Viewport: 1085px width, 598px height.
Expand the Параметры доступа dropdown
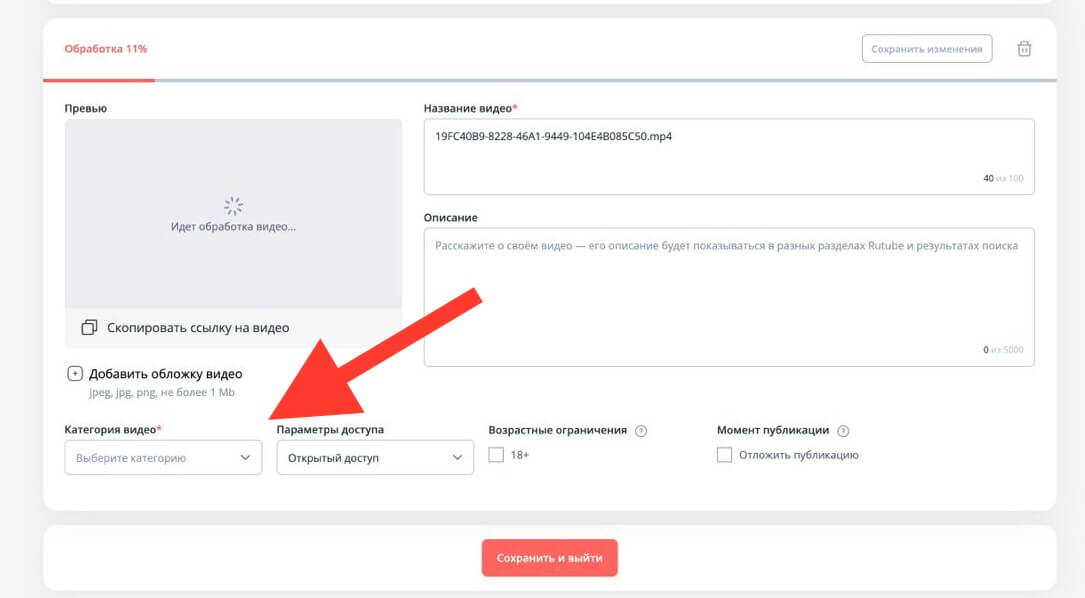click(x=374, y=458)
